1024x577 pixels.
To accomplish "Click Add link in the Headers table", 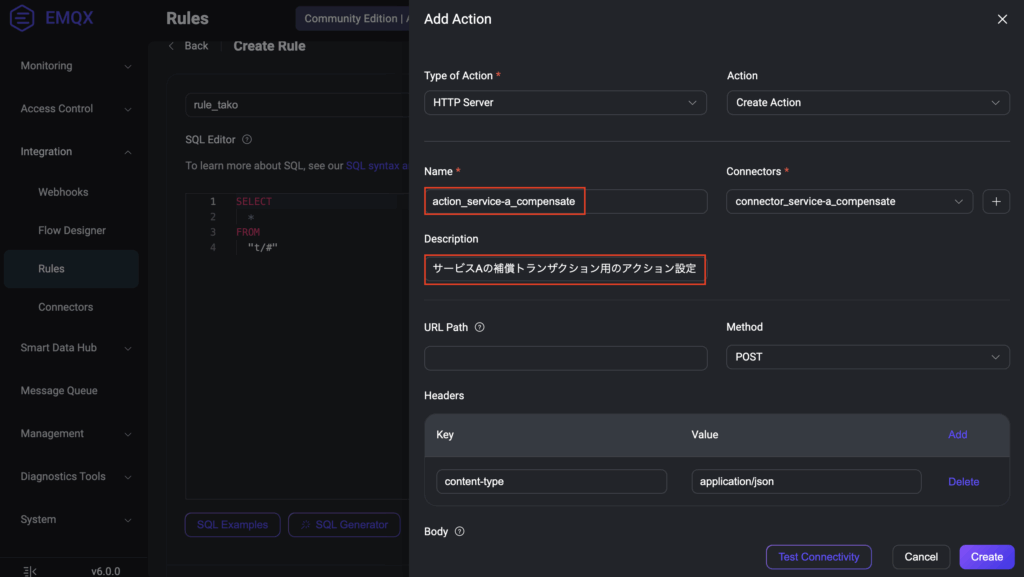I will click(x=957, y=435).
